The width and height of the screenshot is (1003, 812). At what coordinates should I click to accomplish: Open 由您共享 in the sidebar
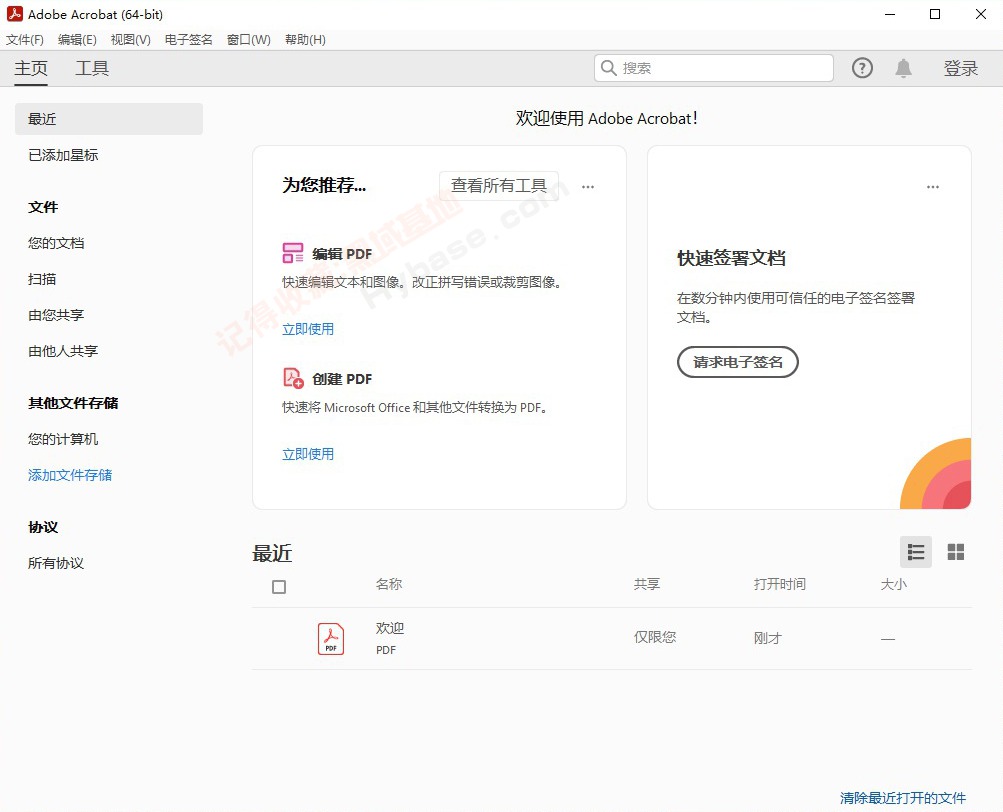tap(56, 315)
